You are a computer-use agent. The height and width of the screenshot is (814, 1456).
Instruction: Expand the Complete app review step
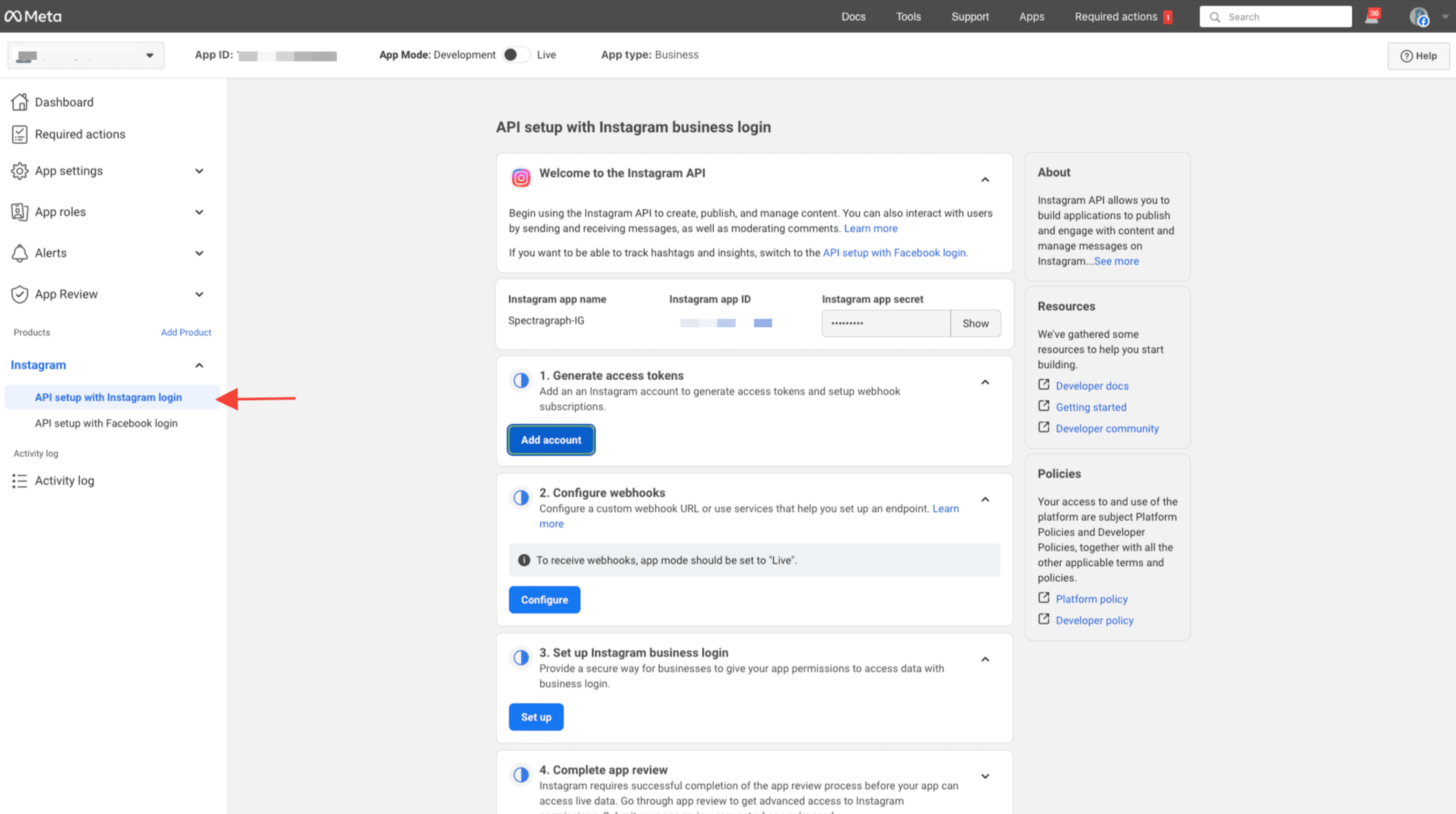[x=985, y=776]
